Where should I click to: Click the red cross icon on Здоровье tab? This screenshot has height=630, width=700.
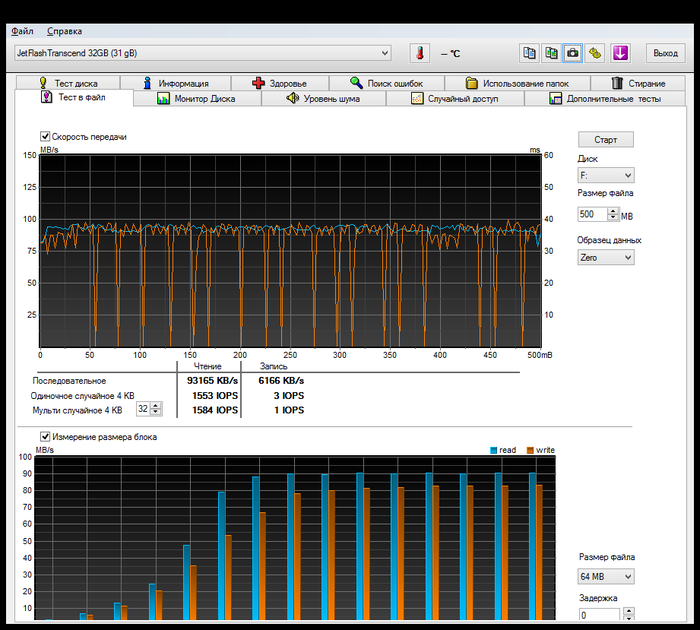click(258, 83)
